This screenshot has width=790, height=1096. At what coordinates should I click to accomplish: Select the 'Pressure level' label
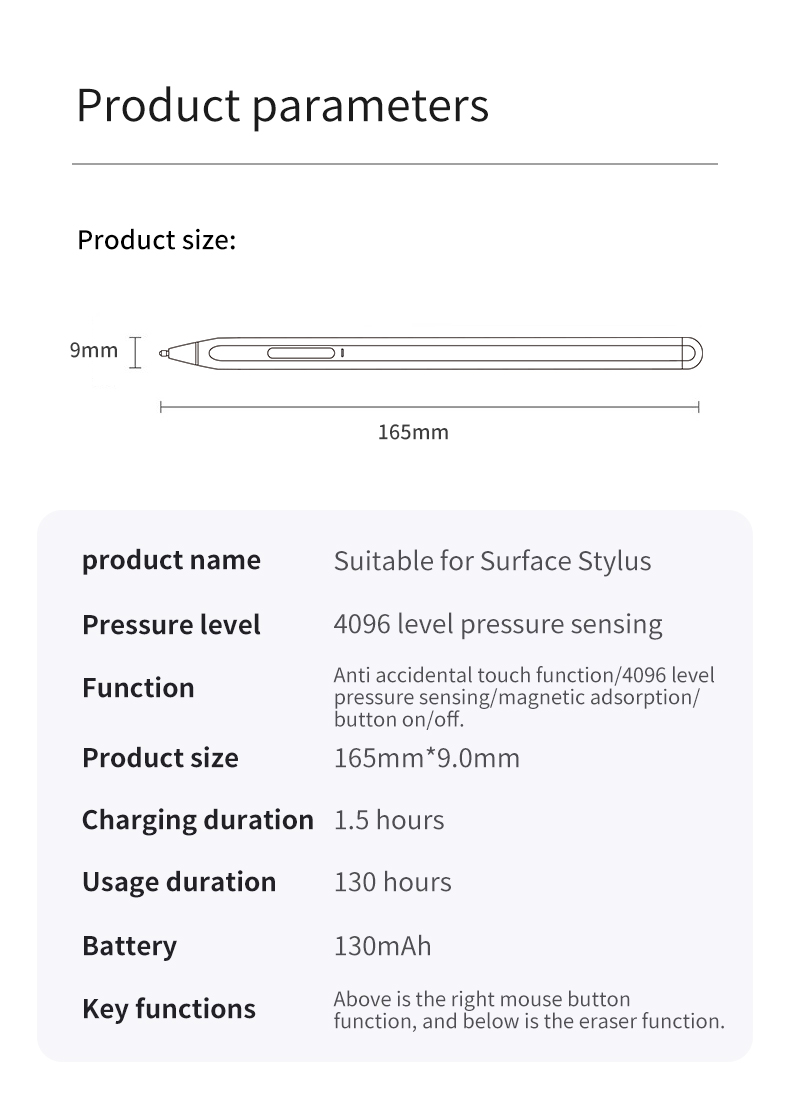pyautogui.click(x=171, y=624)
